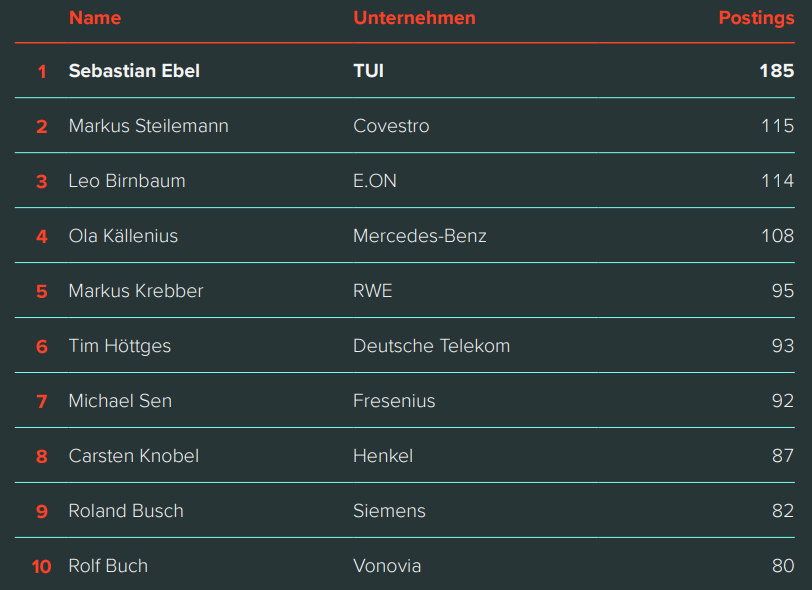The height and width of the screenshot is (590, 812).
Task: Click the TUI company entry
Action: 368,71
